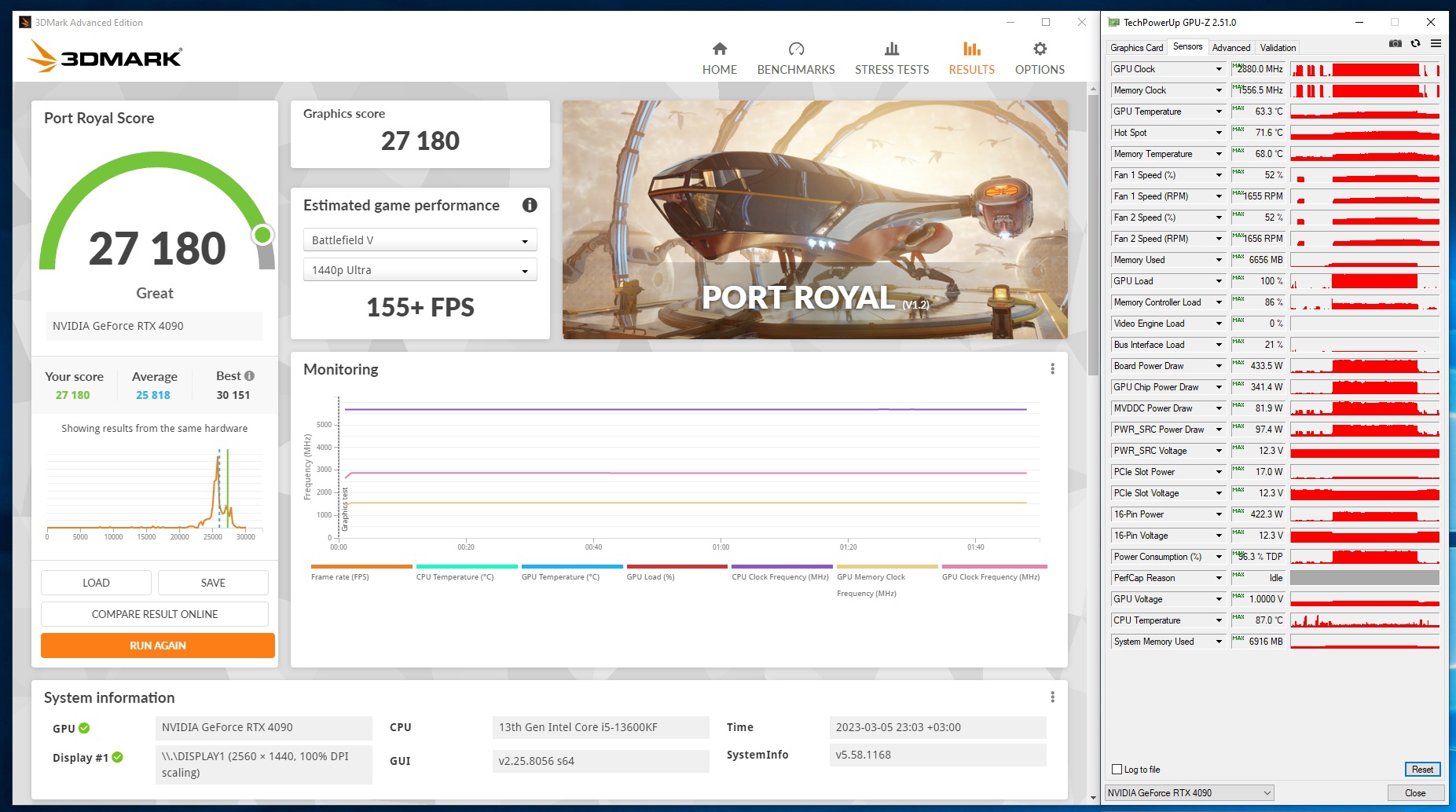Expand the 16-Pin Power sensor dropdown
Screen dimensions: 1456x812
1219,514
